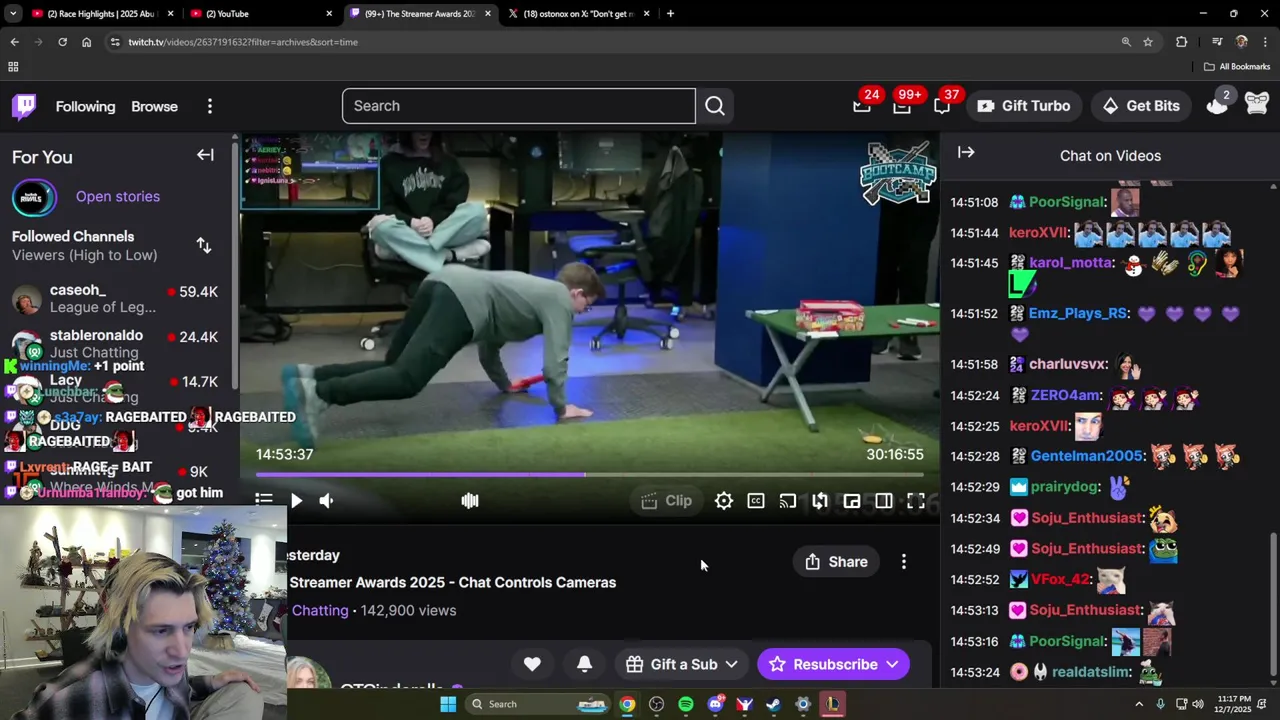The image size is (1280, 720).
Task: Cast the video to a device
Action: click(x=788, y=501)
